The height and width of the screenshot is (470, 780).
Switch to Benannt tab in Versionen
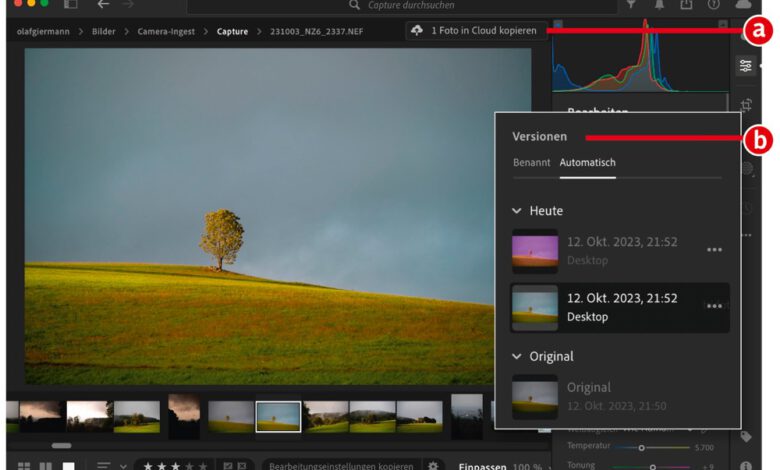(532, 163)
